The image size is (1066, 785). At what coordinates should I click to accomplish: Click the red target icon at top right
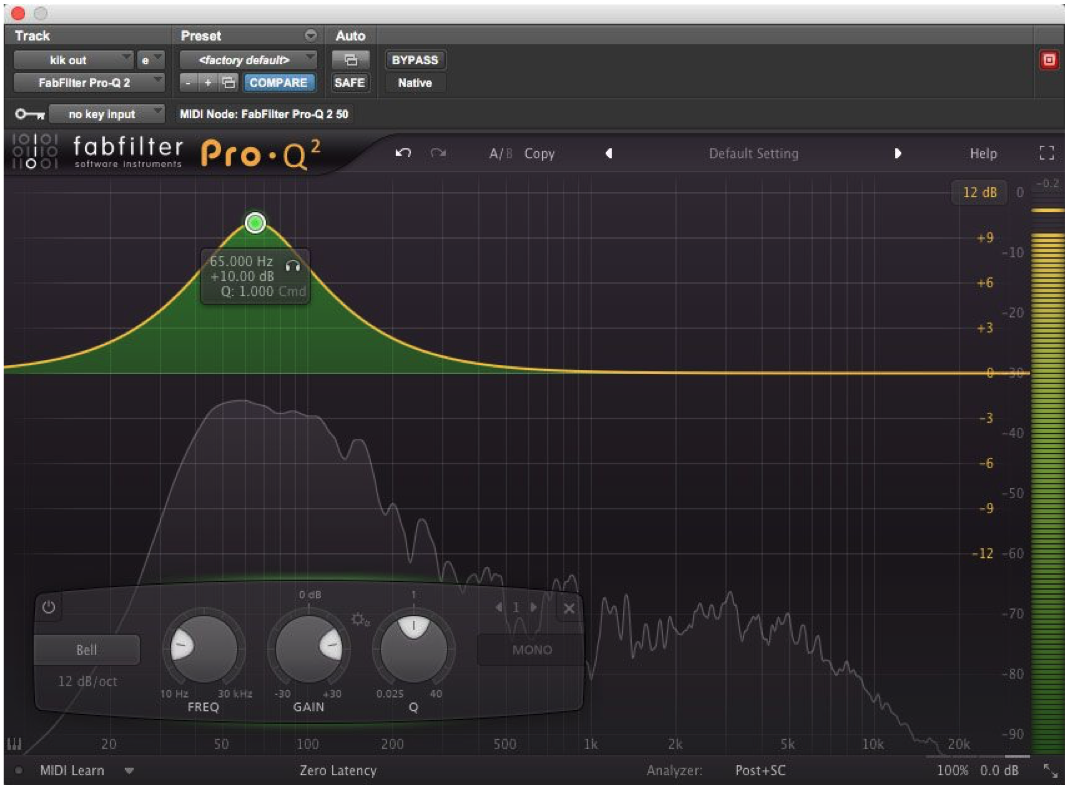[1049, 60]
